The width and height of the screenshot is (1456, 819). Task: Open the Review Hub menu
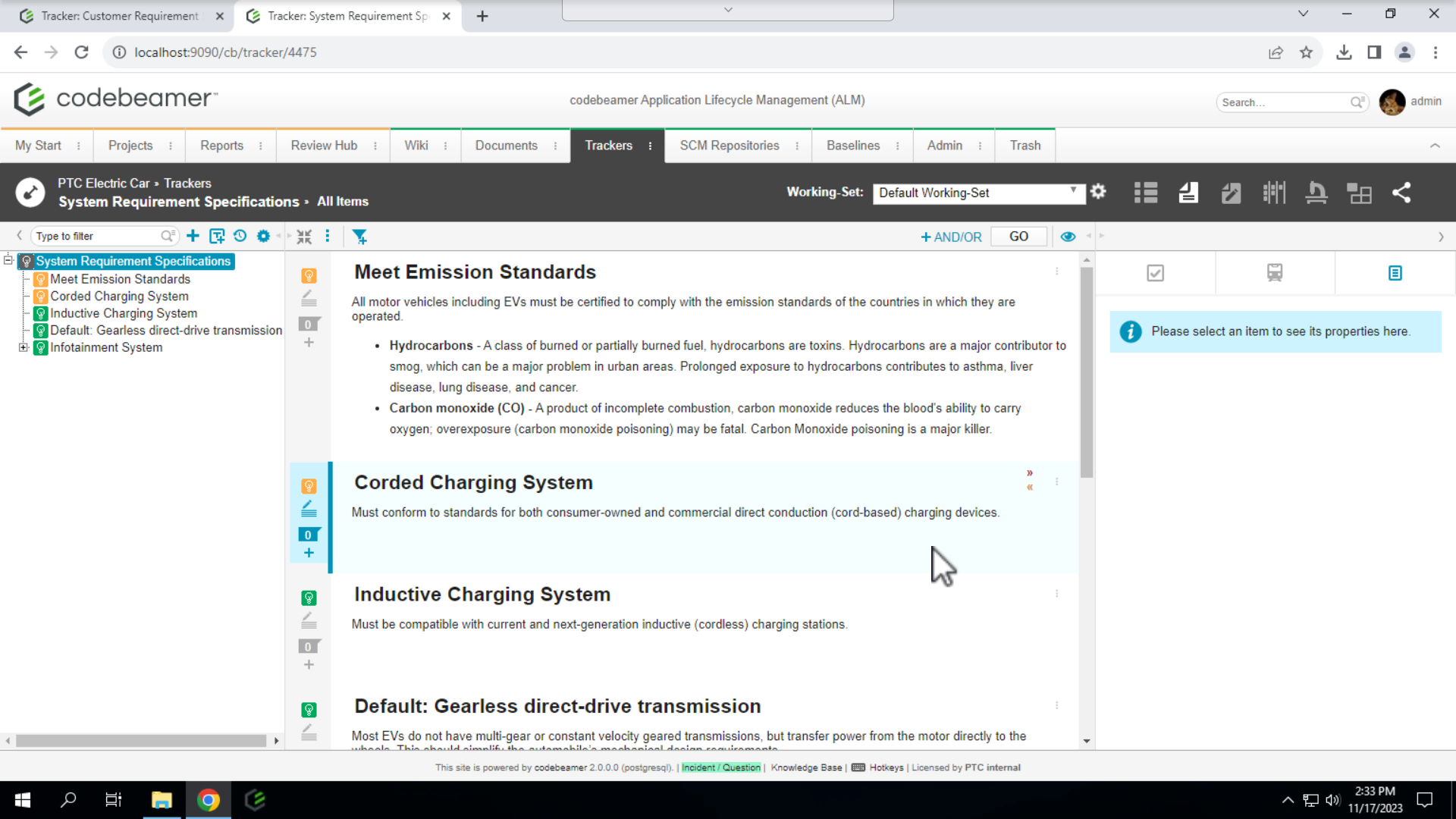(x=324, y=146)
